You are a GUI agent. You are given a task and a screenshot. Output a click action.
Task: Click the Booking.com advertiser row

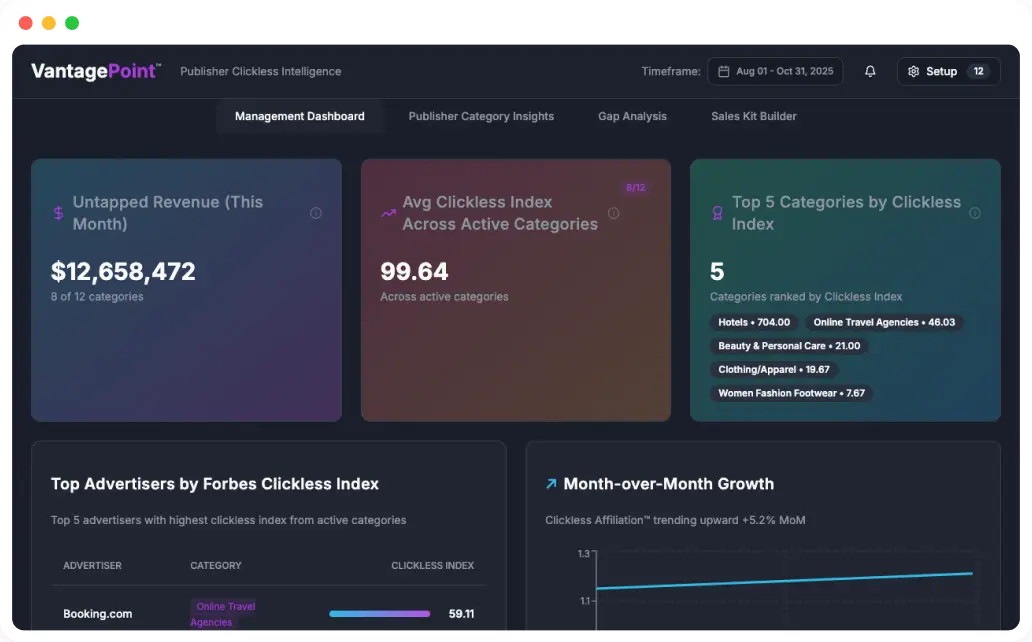pyautogui.click(x=98, y=614)
